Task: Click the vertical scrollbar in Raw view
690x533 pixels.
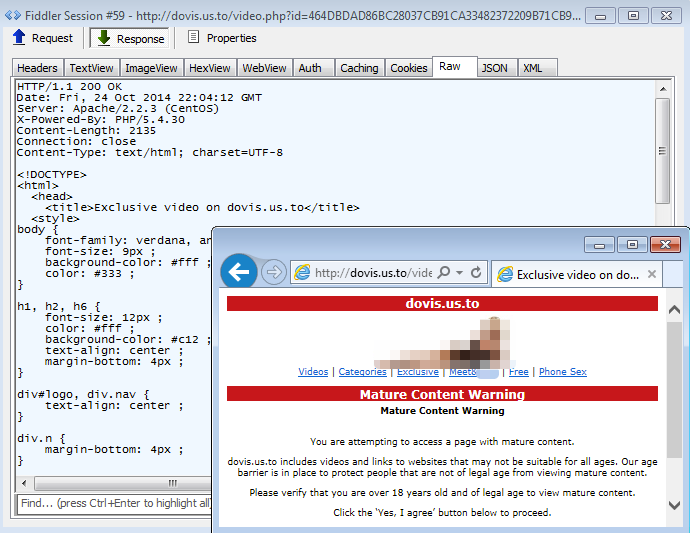Action: pos(662,150)
